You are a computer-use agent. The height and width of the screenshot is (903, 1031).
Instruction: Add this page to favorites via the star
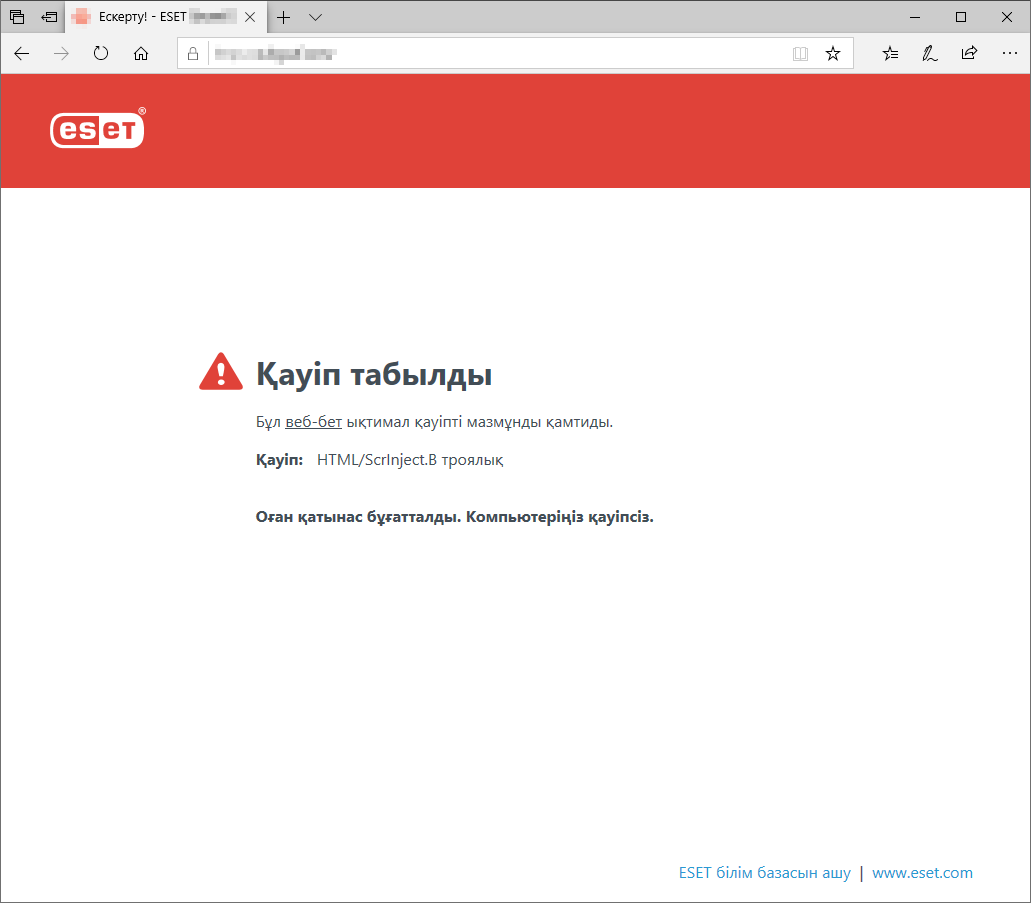click(833, 53)
